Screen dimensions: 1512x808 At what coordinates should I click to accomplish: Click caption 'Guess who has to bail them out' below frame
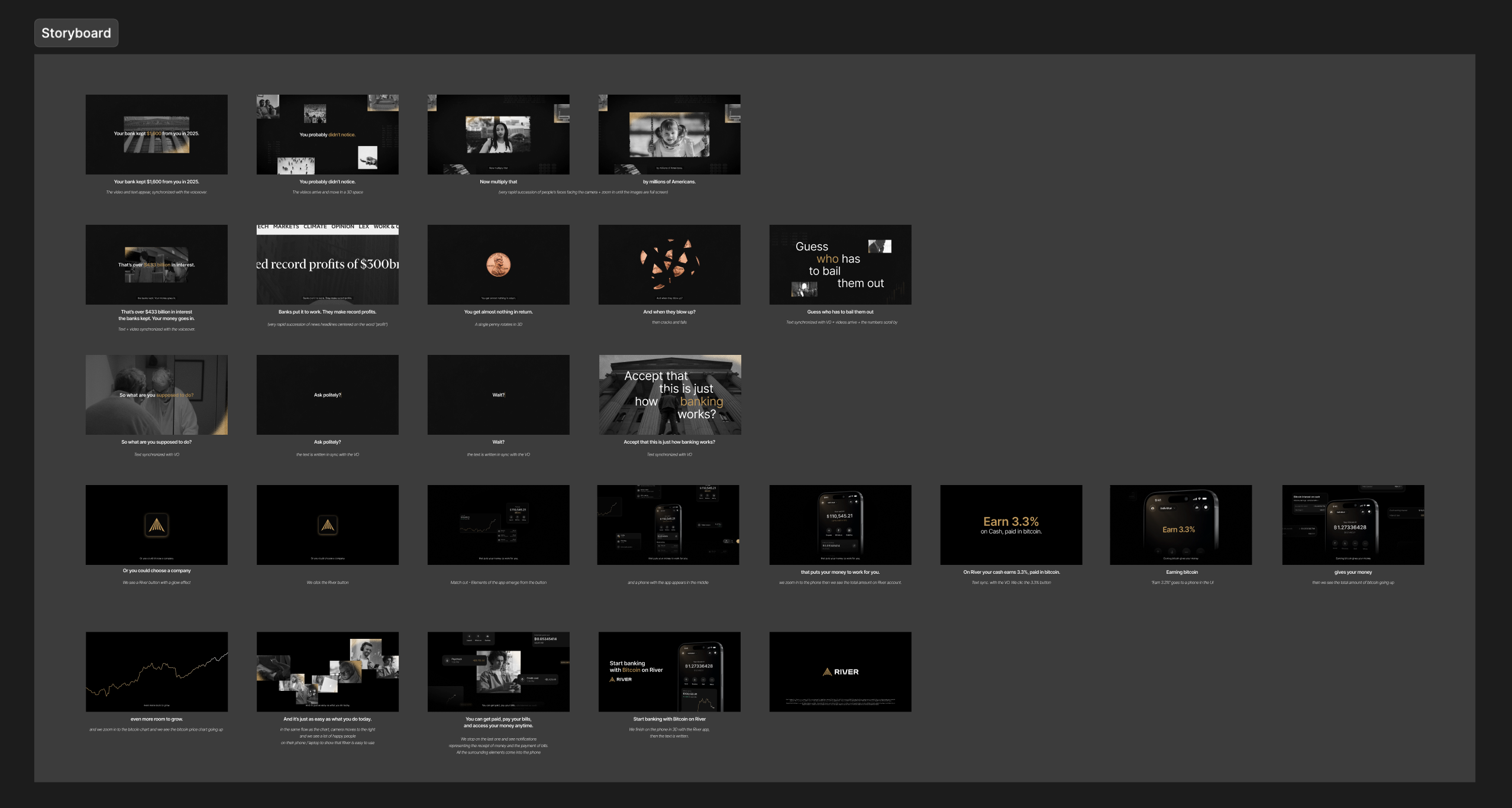point(841,312)
